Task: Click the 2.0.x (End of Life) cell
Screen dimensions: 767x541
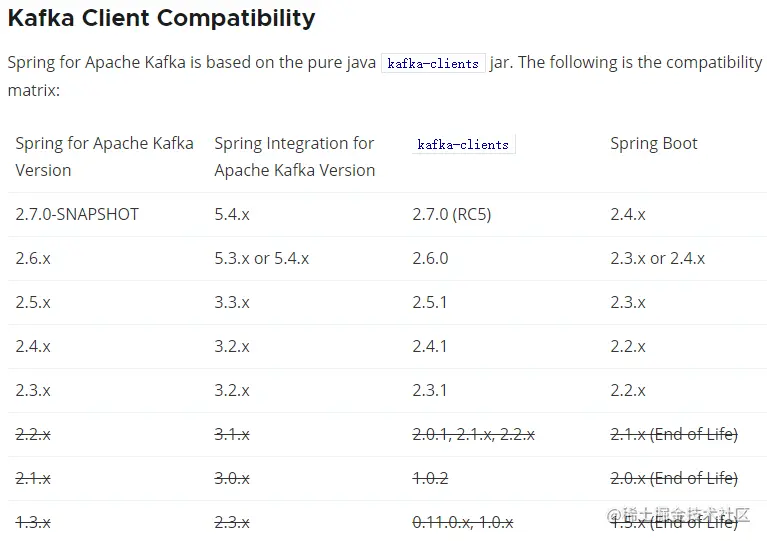Action: (x=674, y=478)
